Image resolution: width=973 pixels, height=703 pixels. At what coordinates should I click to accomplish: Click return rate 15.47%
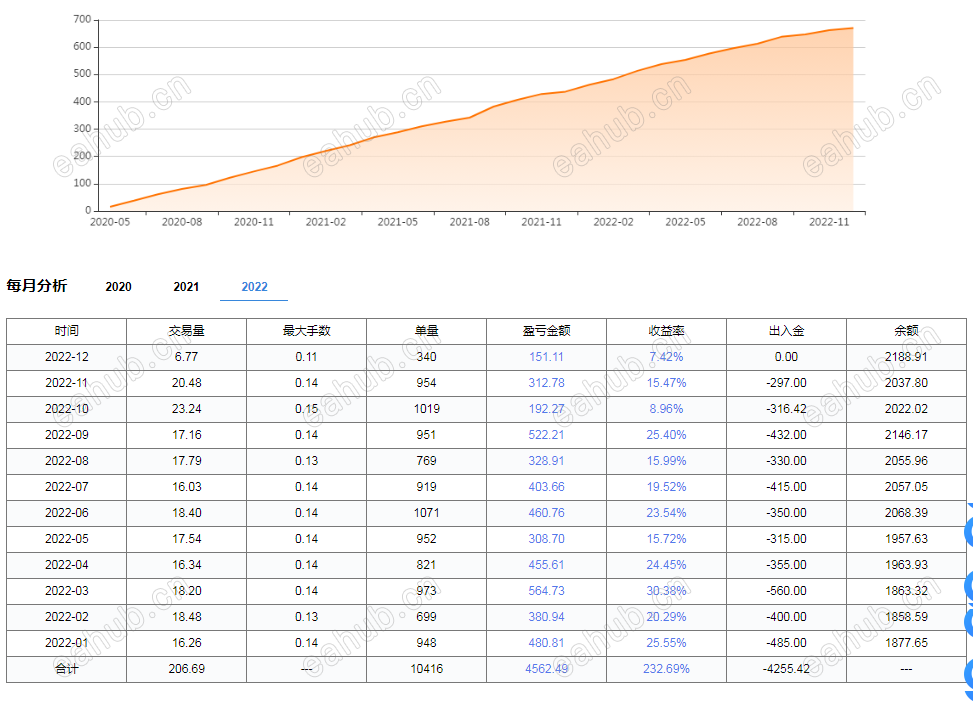(x=666, y=383)
